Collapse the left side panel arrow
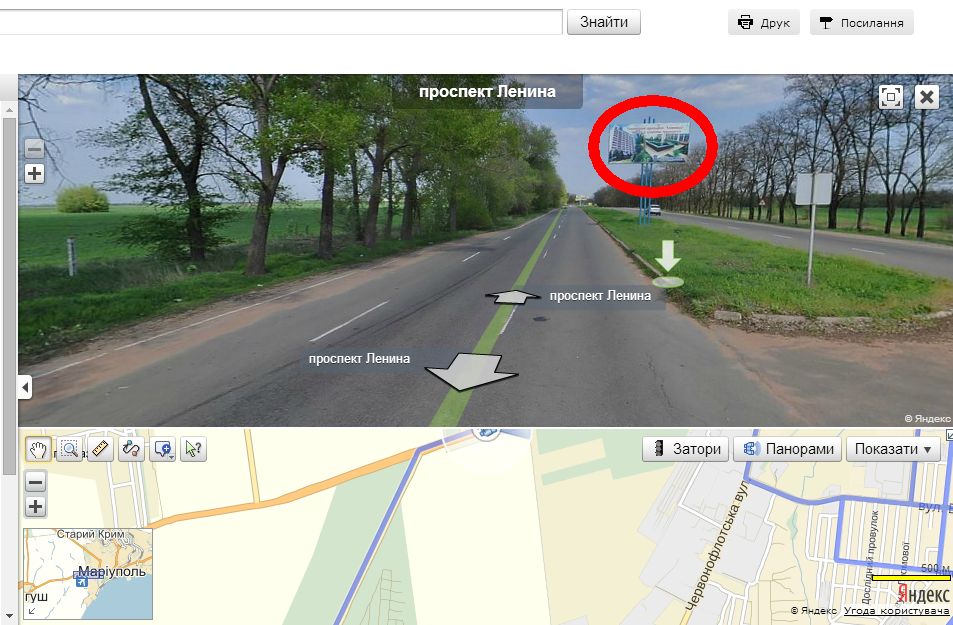The width and height of the screenshot is (953, 625). [24, 387]
